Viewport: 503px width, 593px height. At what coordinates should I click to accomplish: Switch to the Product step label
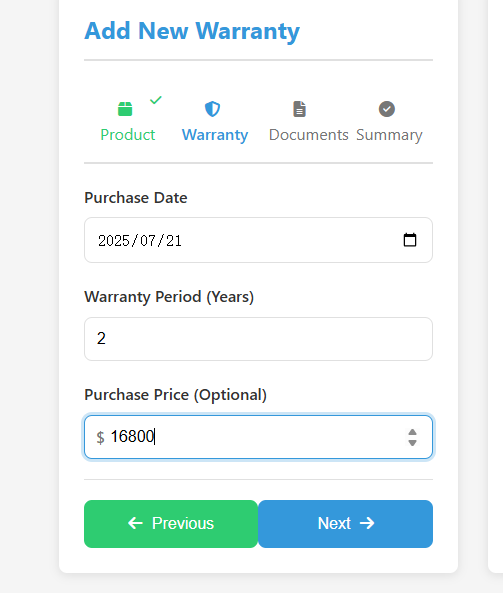click(128, 135)
